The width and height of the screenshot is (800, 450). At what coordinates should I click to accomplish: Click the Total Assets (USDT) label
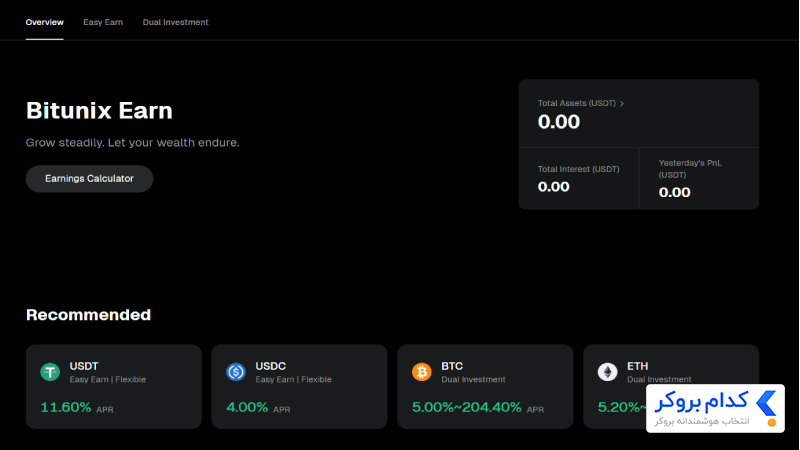tap(577, 103)
